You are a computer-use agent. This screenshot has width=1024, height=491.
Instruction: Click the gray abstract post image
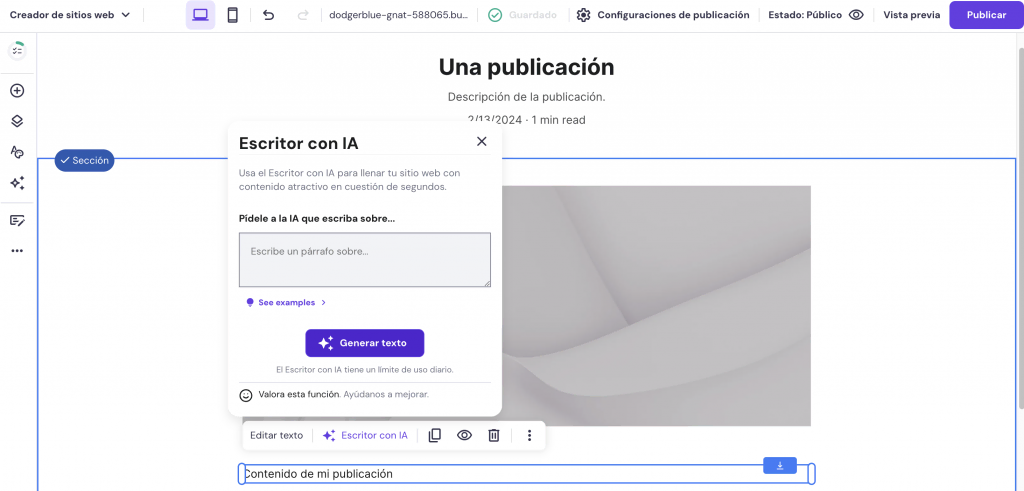(x=656, y=306)
